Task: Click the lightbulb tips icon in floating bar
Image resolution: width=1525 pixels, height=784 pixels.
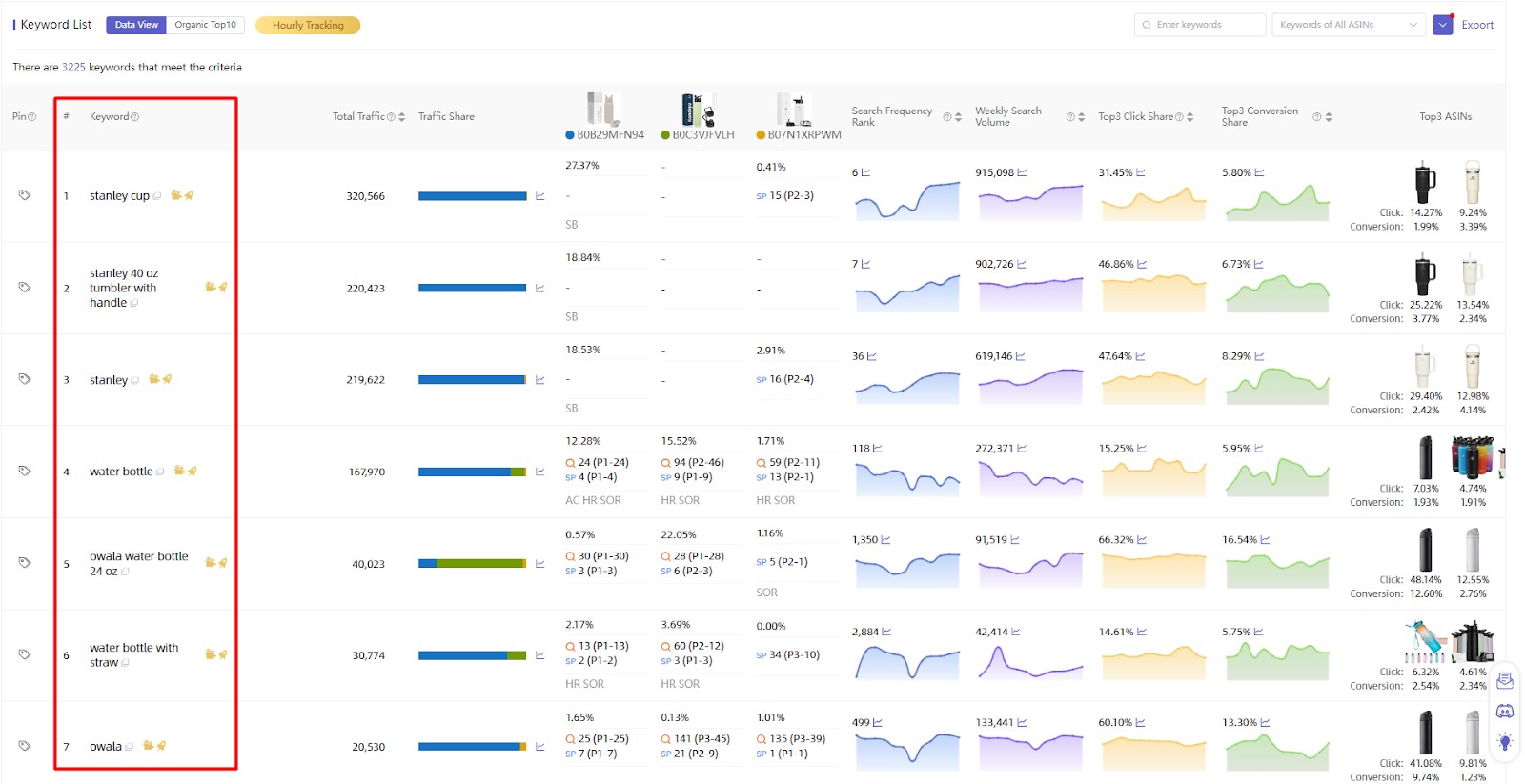Action: coord(1505,742)
